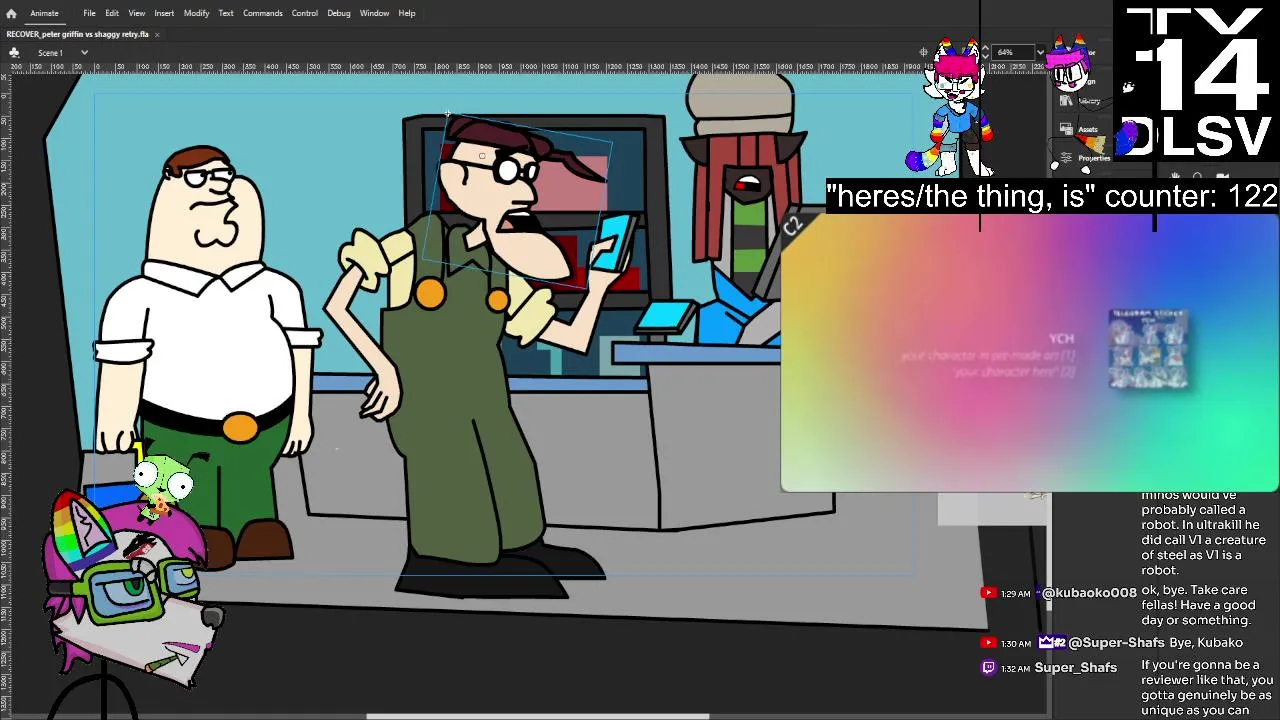Viewport: 1280px width, 720px height.
Task: Click the Center Stage icon
Action: tap(924, 52)
